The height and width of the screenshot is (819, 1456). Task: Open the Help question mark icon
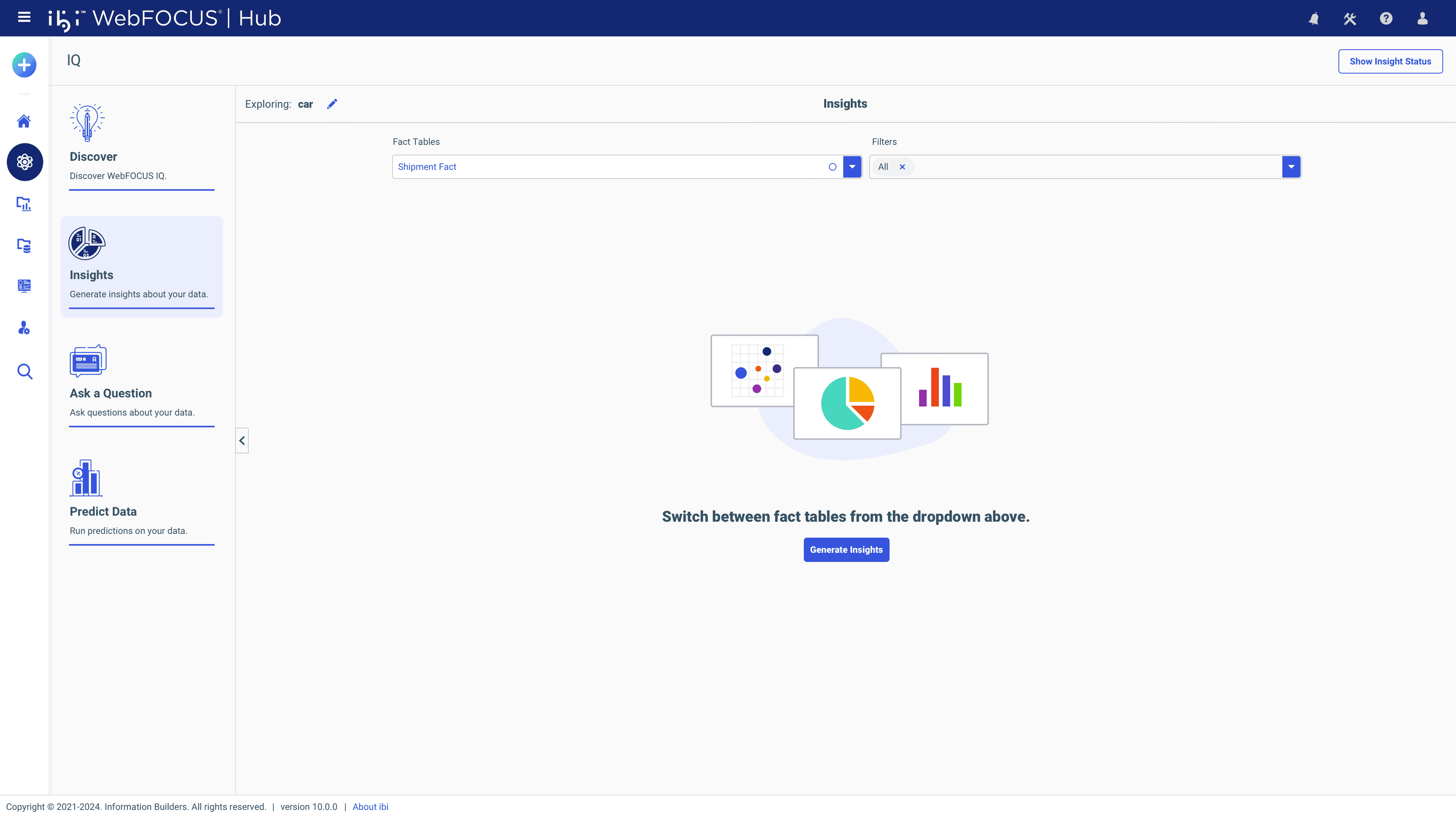click(x=1386, y=18)
